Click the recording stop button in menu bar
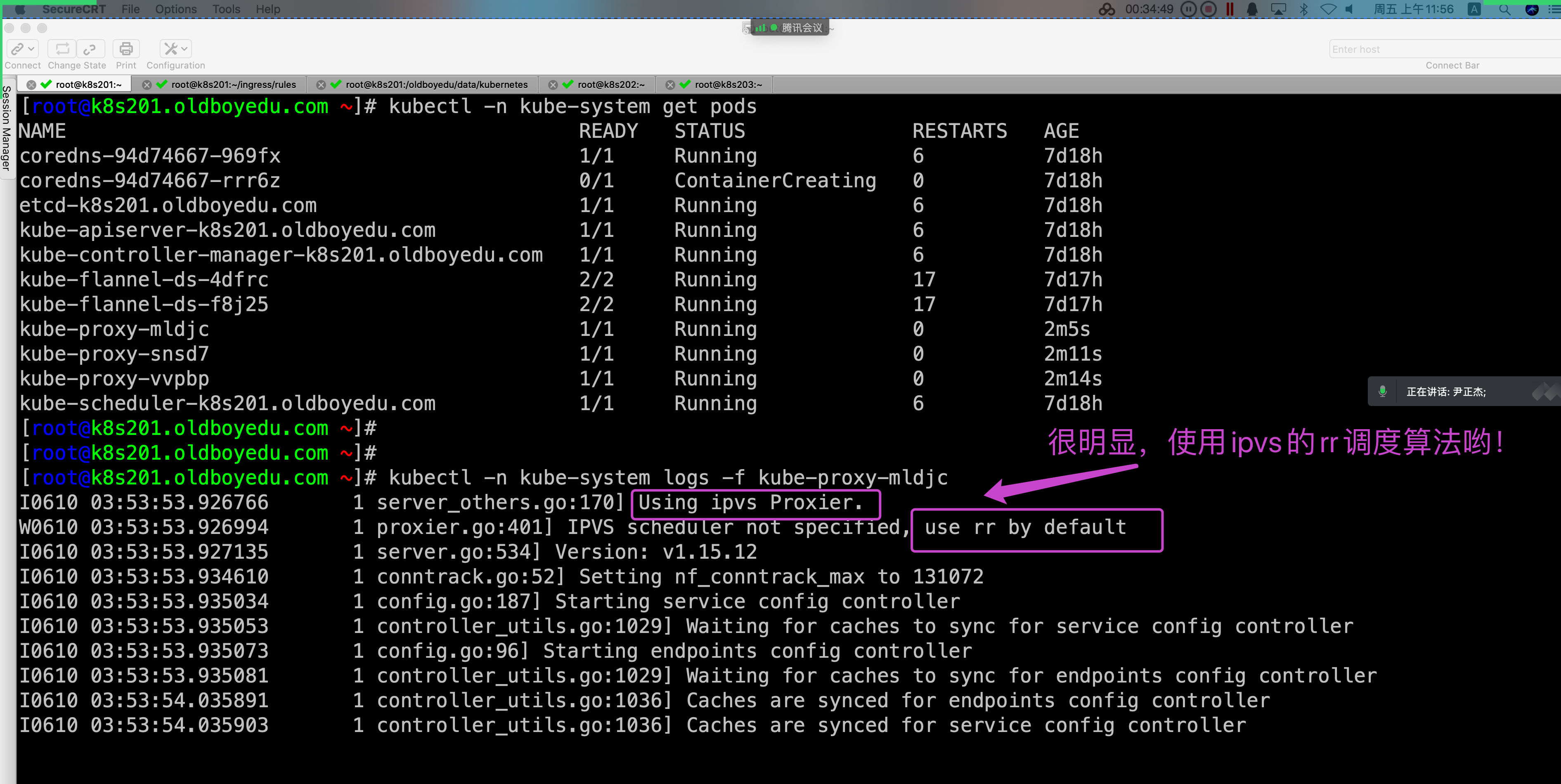 [1209, 9]
